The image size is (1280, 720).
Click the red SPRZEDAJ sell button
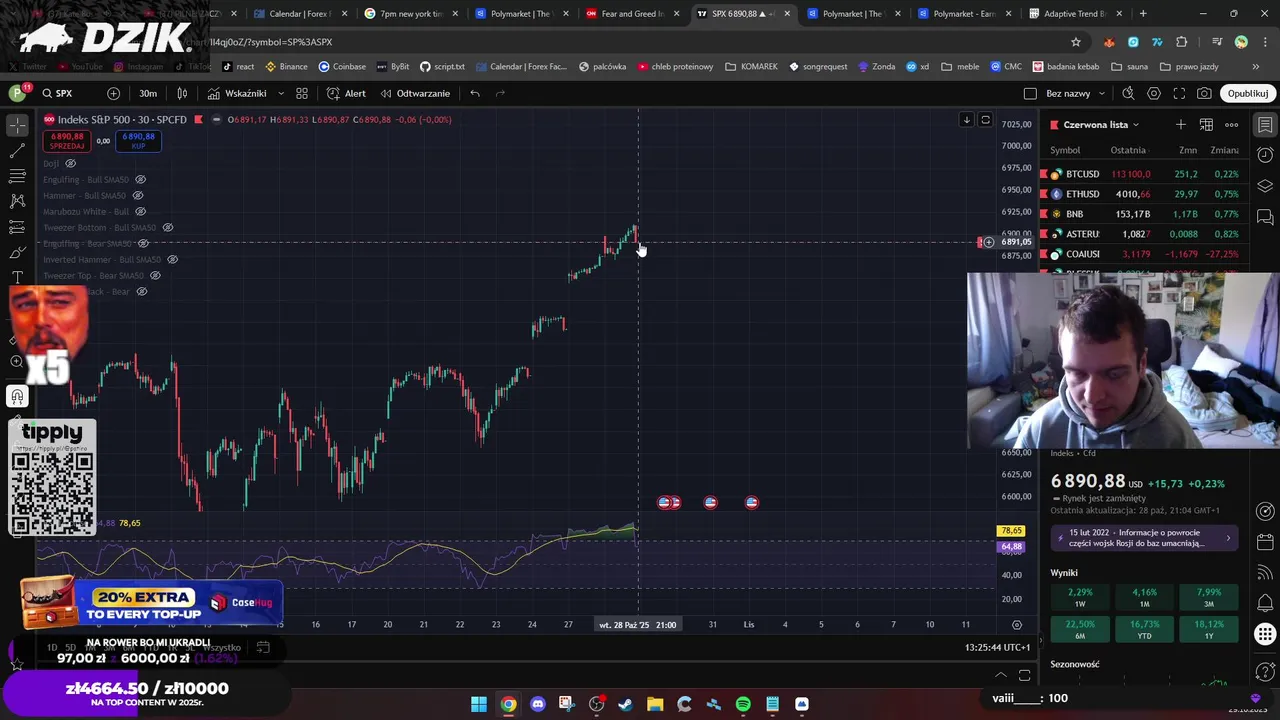pos(67,141)
